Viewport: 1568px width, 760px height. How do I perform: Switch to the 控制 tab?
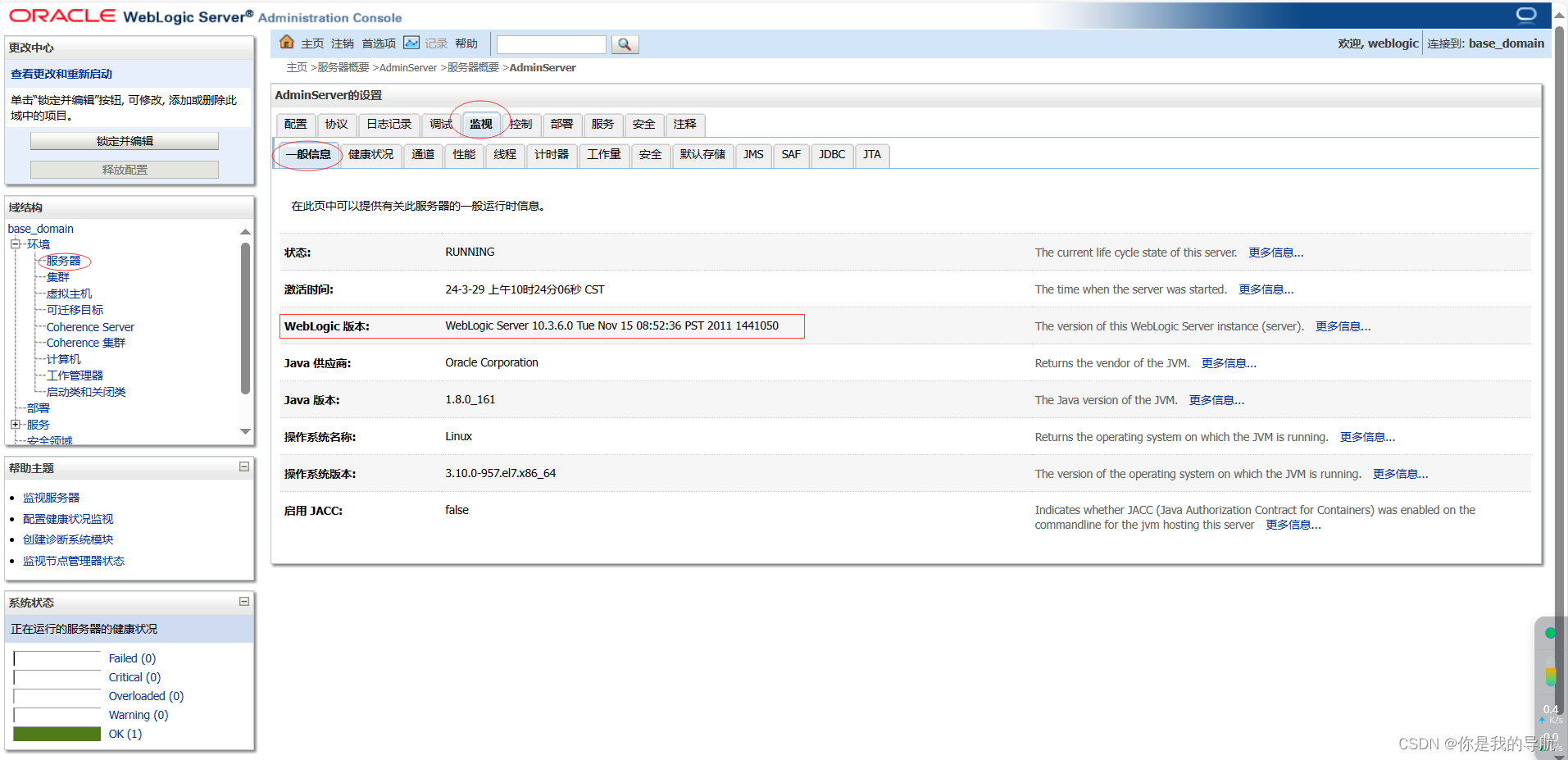pos(520,125)
